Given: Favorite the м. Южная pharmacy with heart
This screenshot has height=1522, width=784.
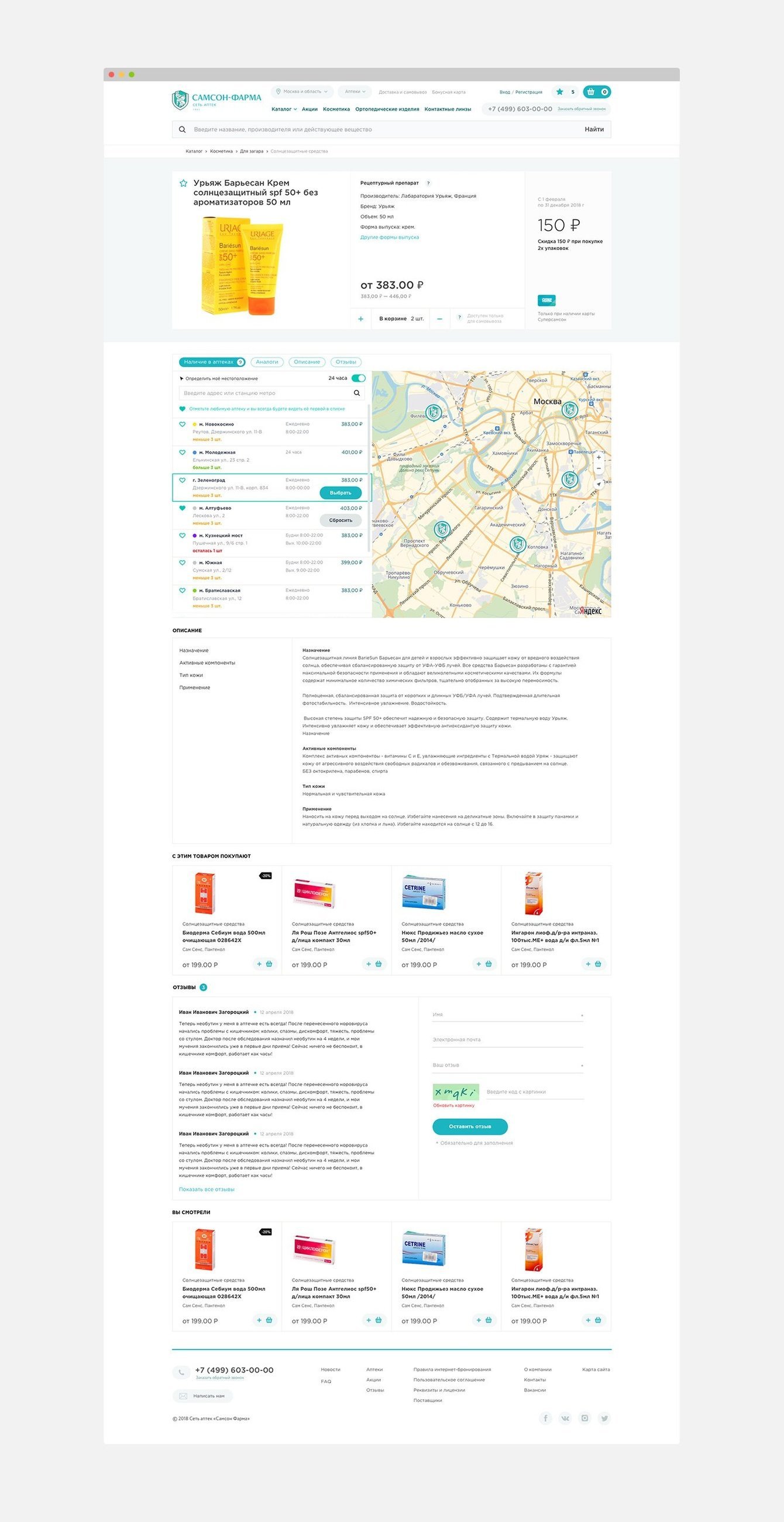Looking at the screenshot, I should tap(183, 562).
